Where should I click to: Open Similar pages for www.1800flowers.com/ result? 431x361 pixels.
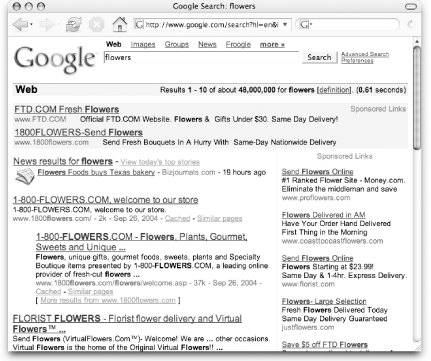tap(220, 219)
